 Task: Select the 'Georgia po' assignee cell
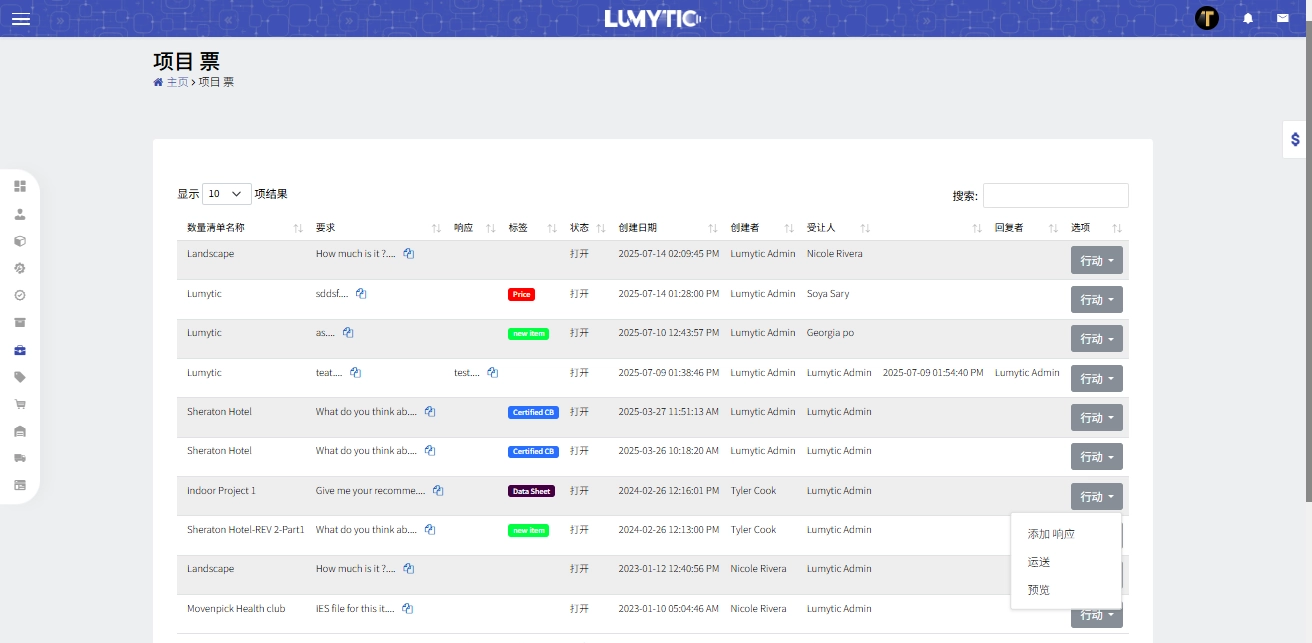830,333
